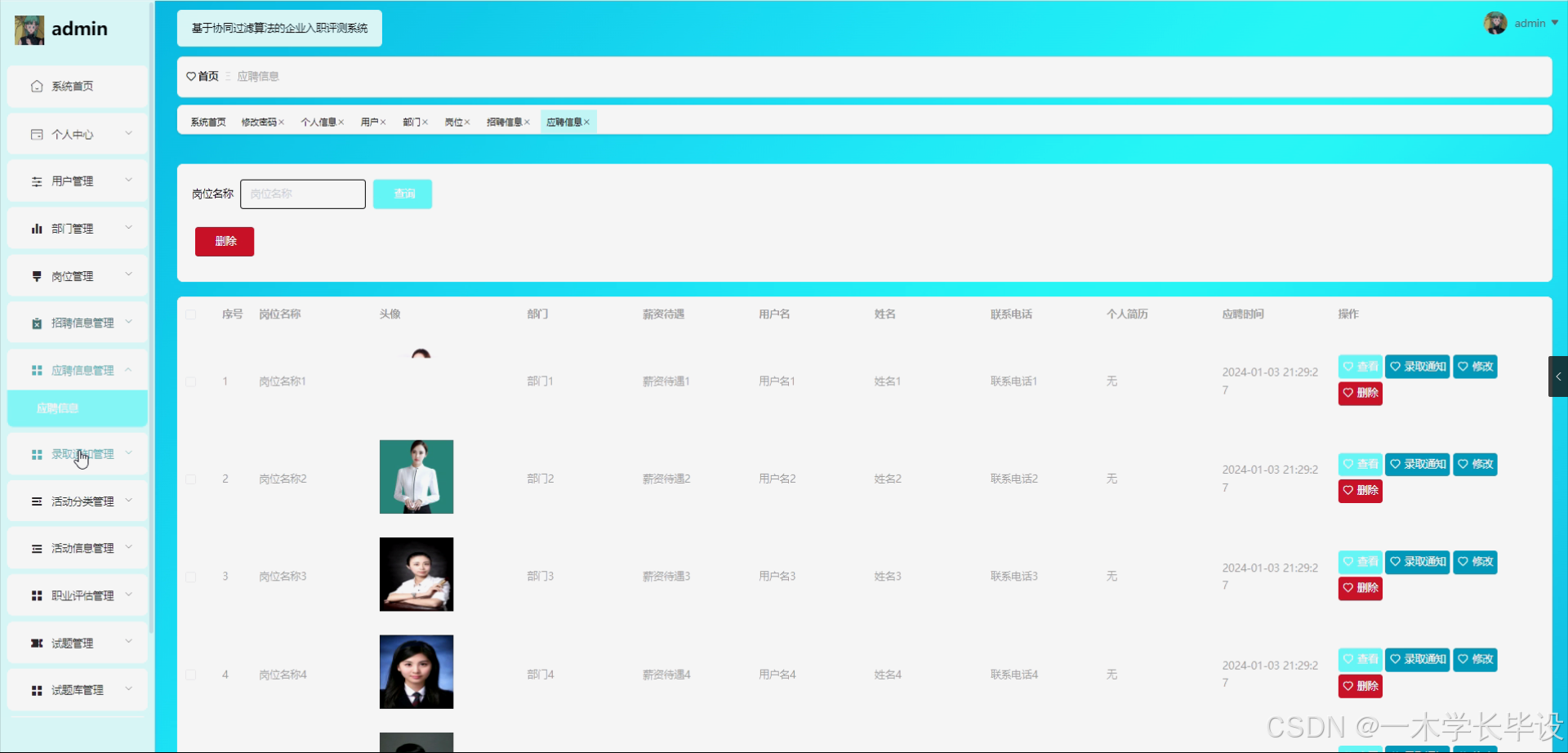1568x753 pixels.
Task: Click 录取通知 button for 用户名3
Action: [x=1418, y=562]
